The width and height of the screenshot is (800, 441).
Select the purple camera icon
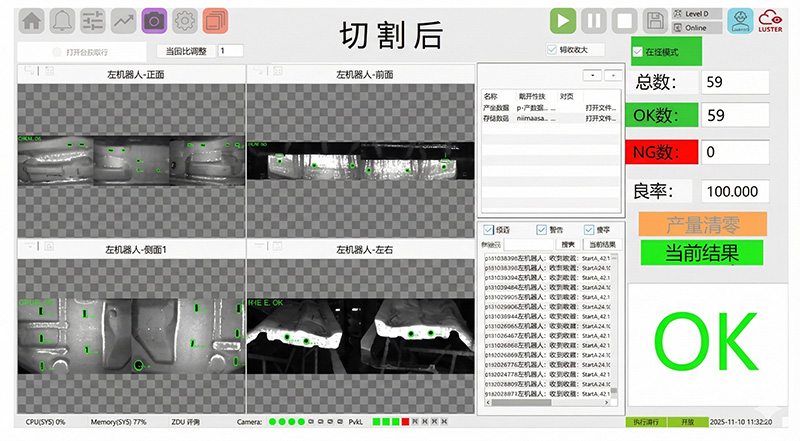pos(154,19)
